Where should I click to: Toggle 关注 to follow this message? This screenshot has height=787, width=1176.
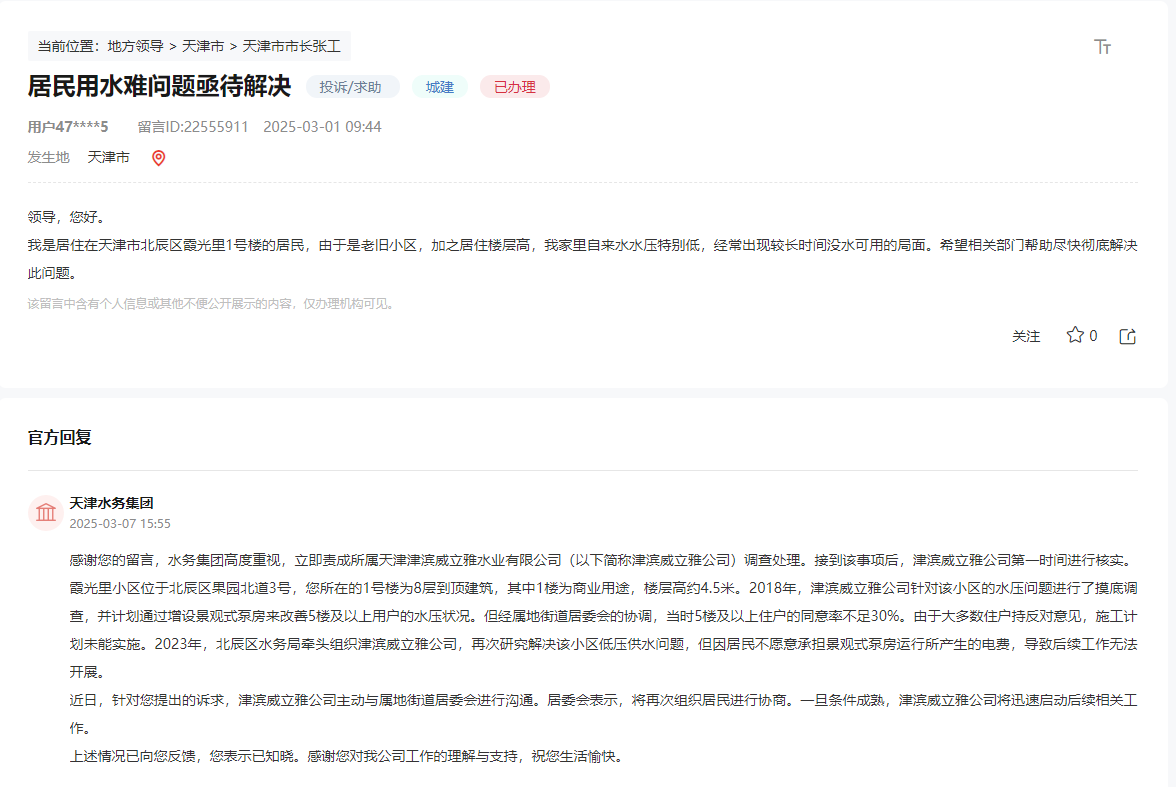point(1026,336)
